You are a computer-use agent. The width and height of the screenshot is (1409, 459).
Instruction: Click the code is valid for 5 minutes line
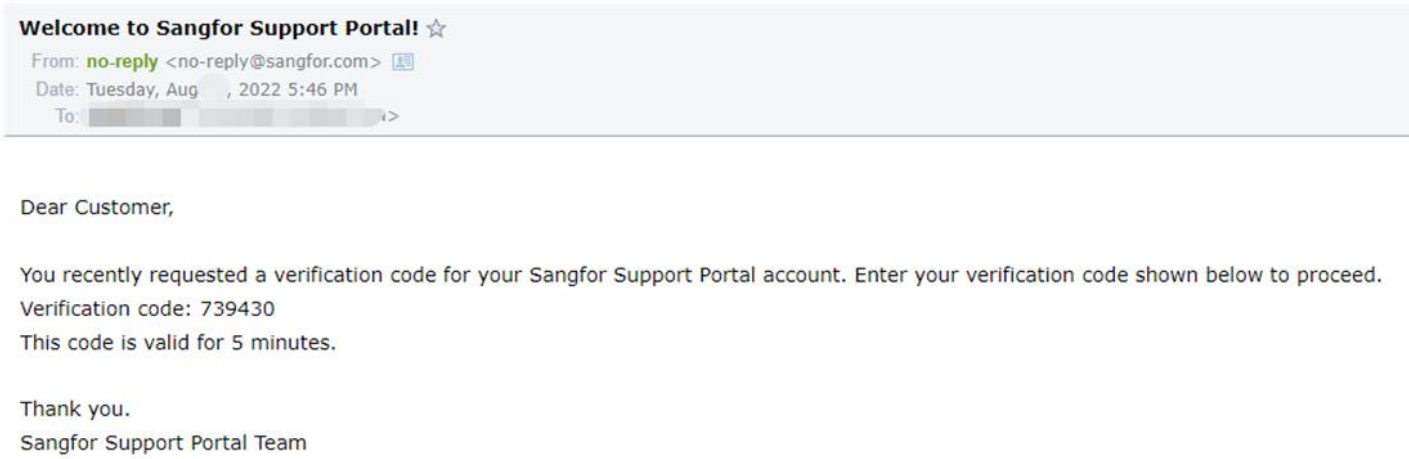[178, 341]
